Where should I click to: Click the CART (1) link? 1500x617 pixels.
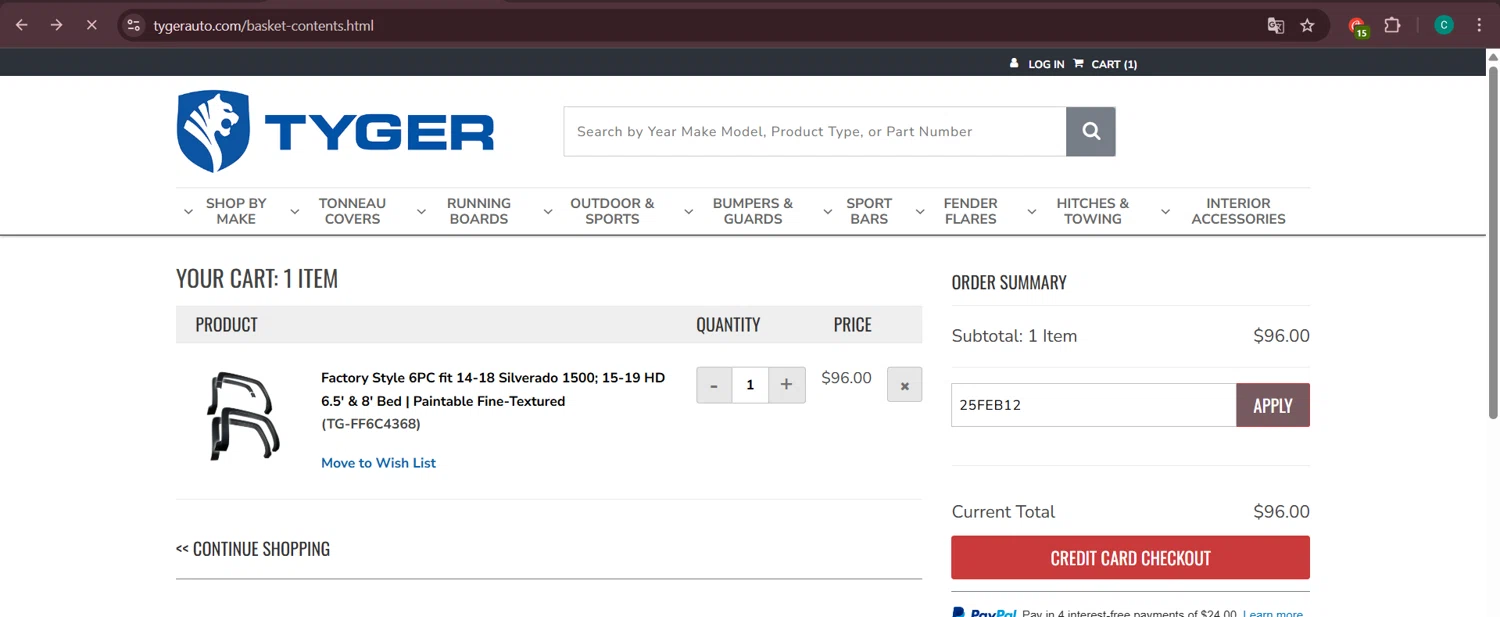(x=1114, y=64)
